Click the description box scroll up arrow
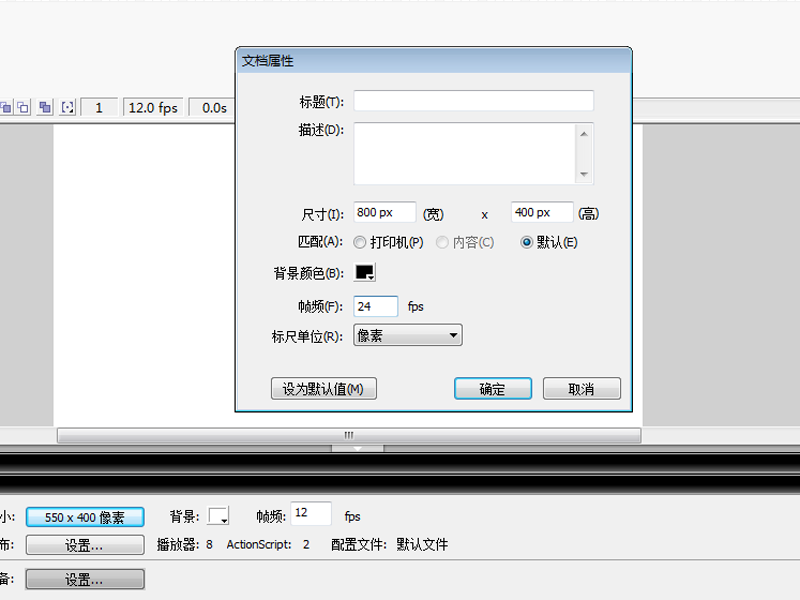 (584, 134)
